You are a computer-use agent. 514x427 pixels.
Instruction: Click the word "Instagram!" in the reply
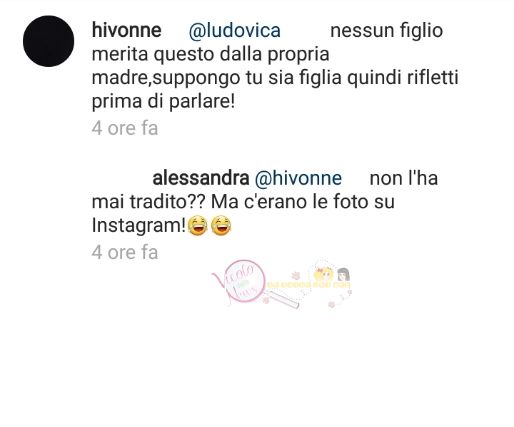(x=139, y=226)
